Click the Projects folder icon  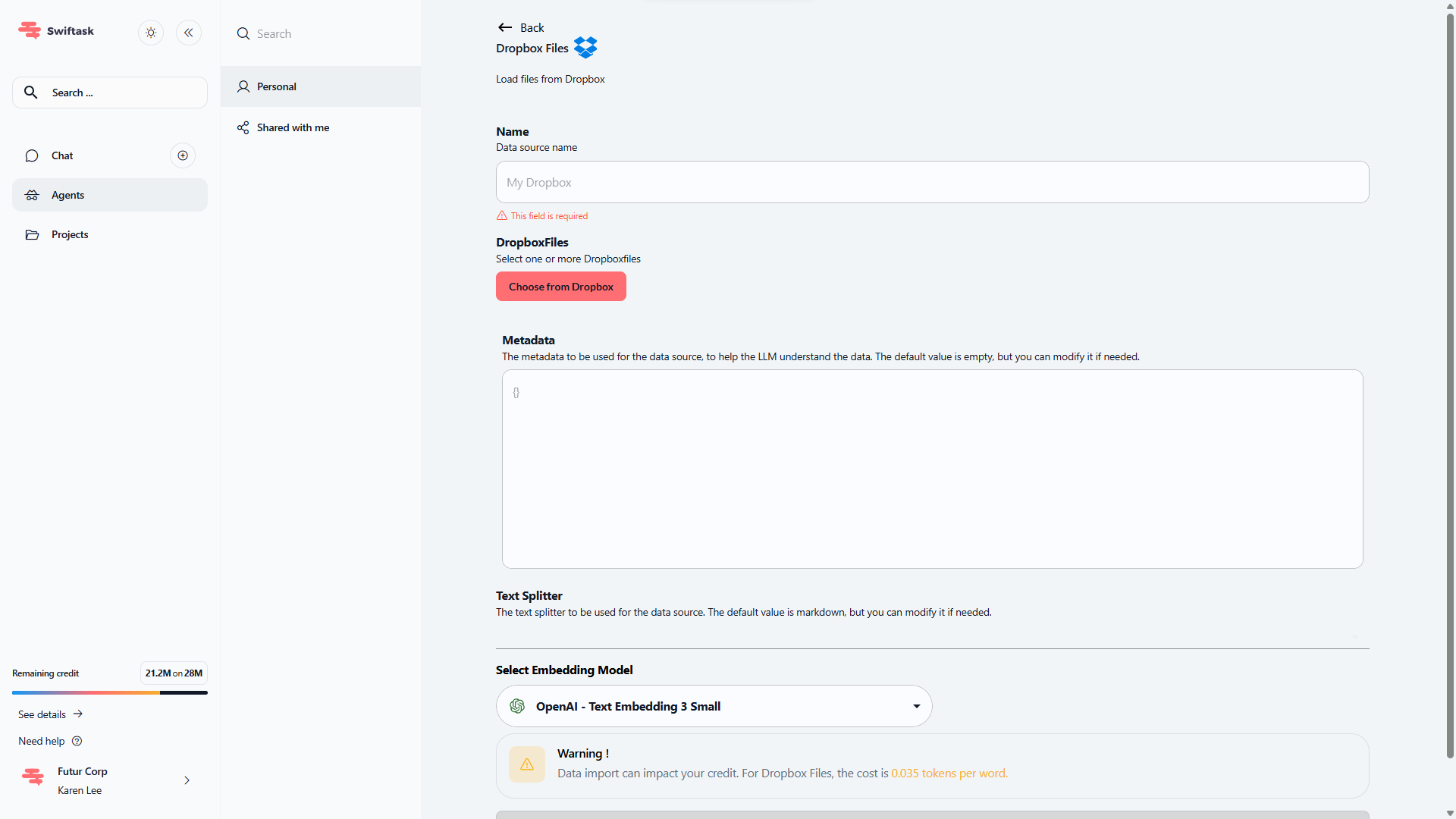(x=32, y=234)
